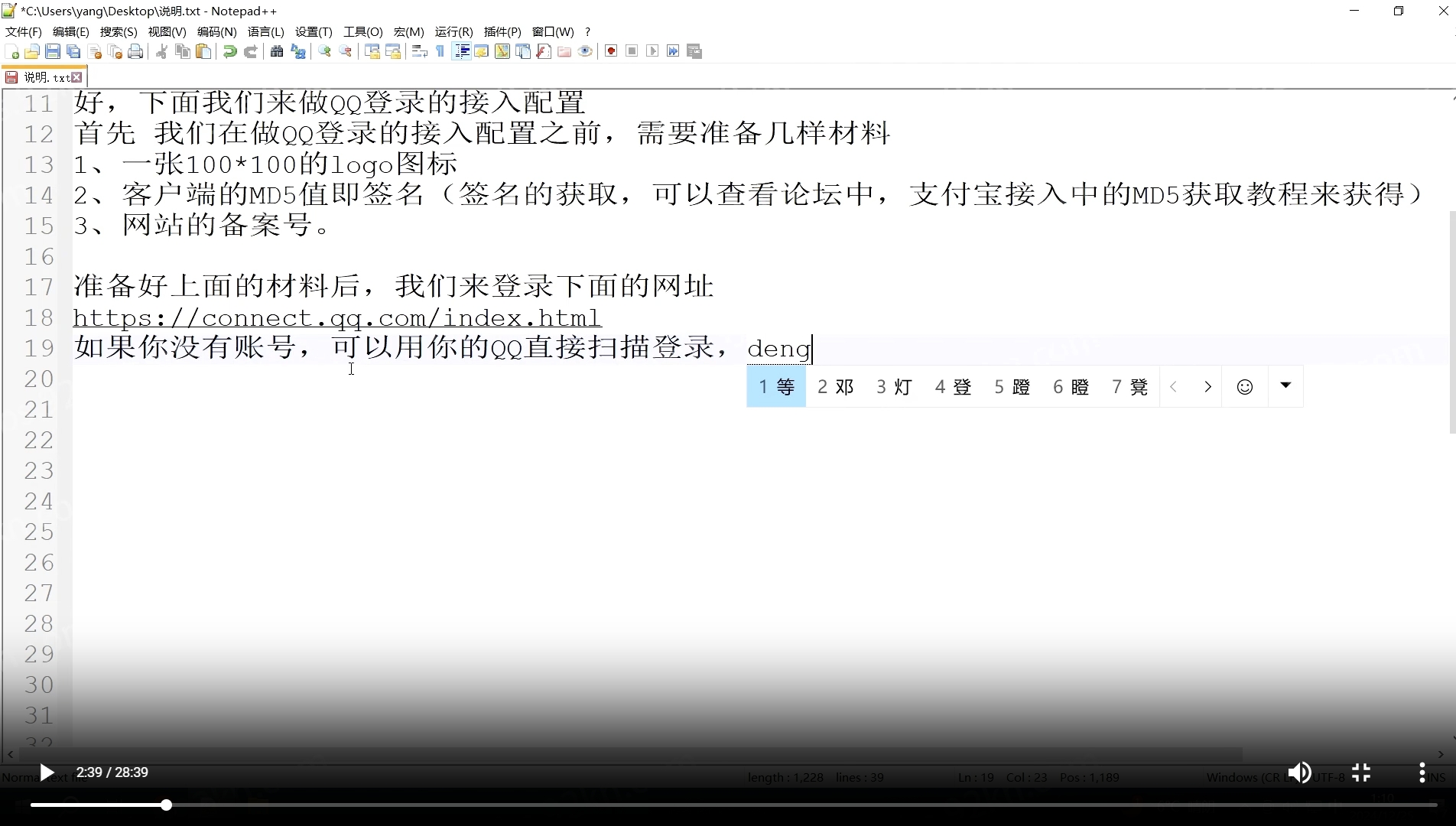Expand the IME candidate list arrow
Screen dimensions: 1456x826
(x=1285, y=385)
